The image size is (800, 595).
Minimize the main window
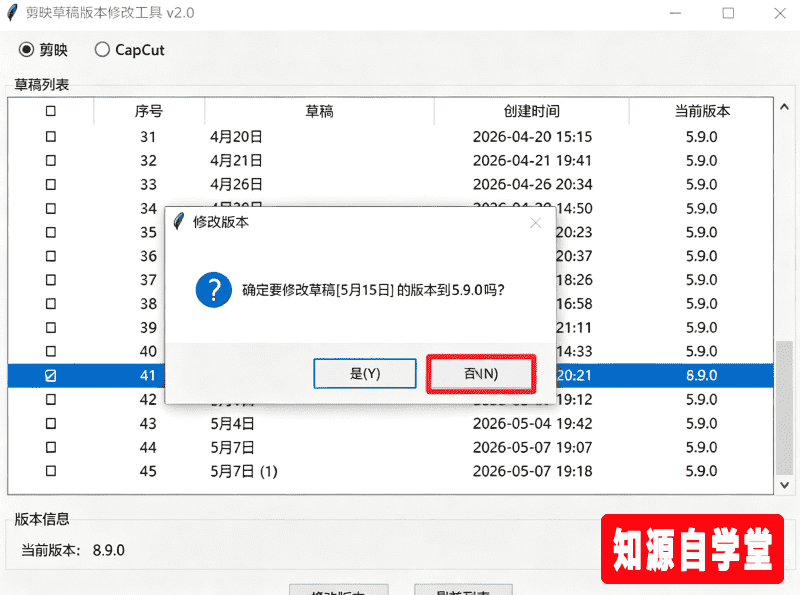[676, 13]
